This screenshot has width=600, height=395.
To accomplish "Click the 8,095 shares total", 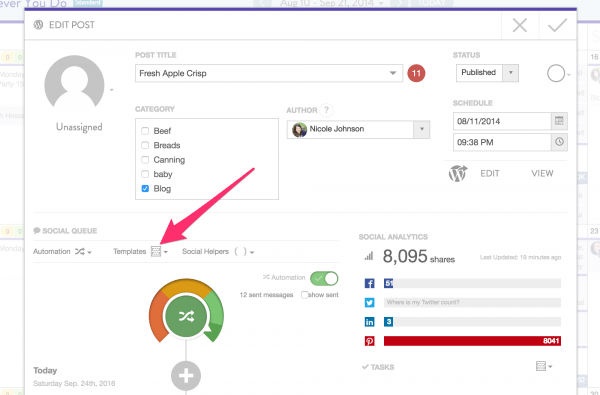I will tap(419, 256).
